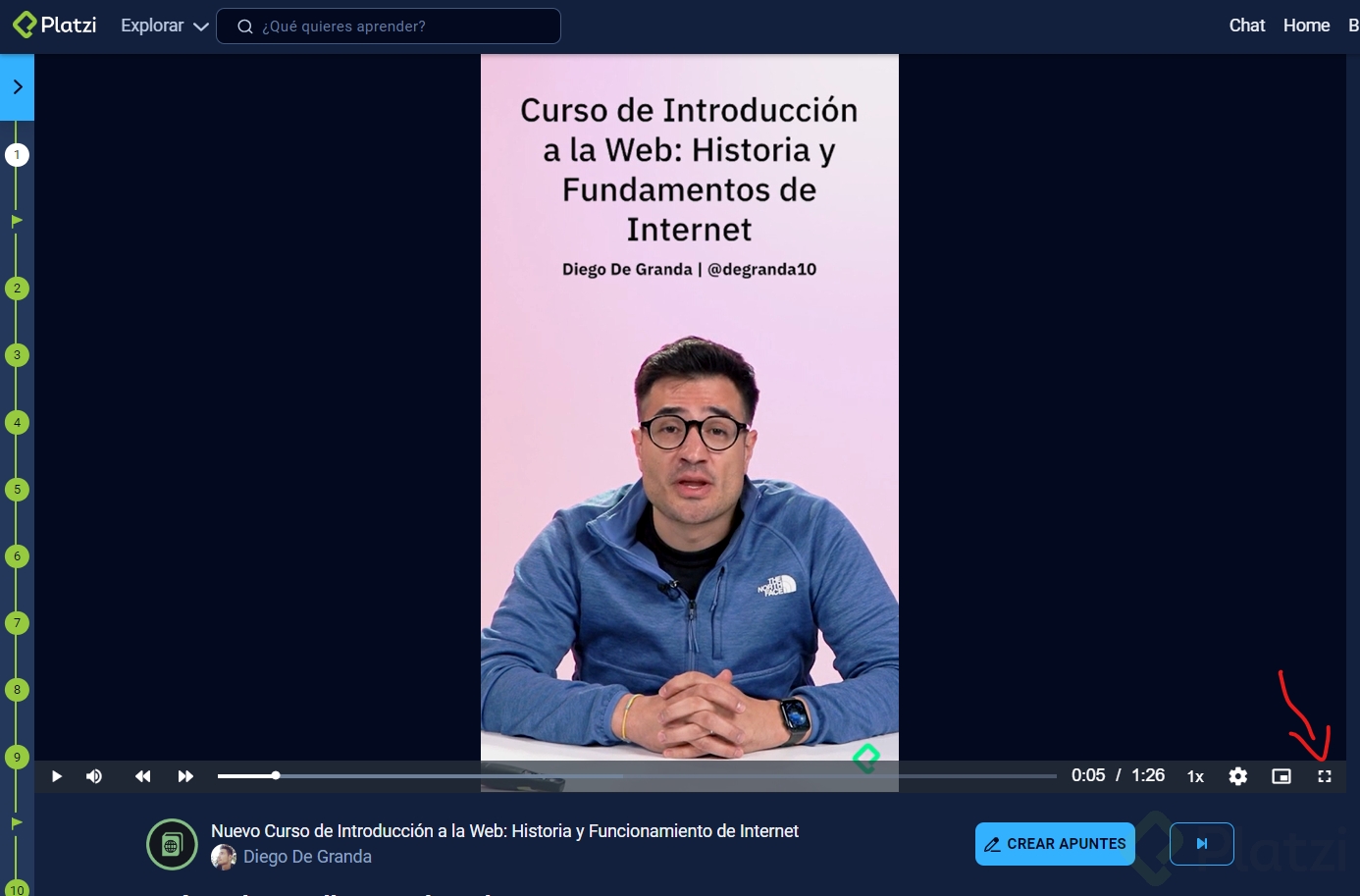Jump to class 9 in the syllabus
The image size is (1360, 896).
click(x=17, y=757)
